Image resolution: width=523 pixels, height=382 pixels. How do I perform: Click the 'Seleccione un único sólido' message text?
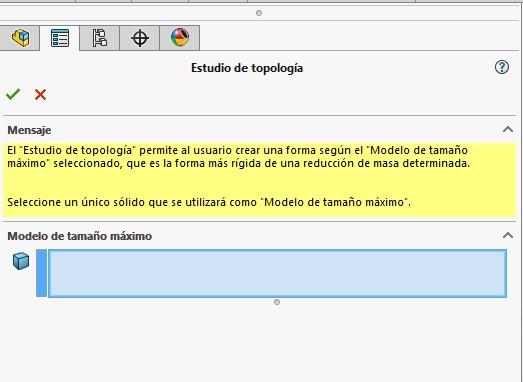[x=209, y=202]
